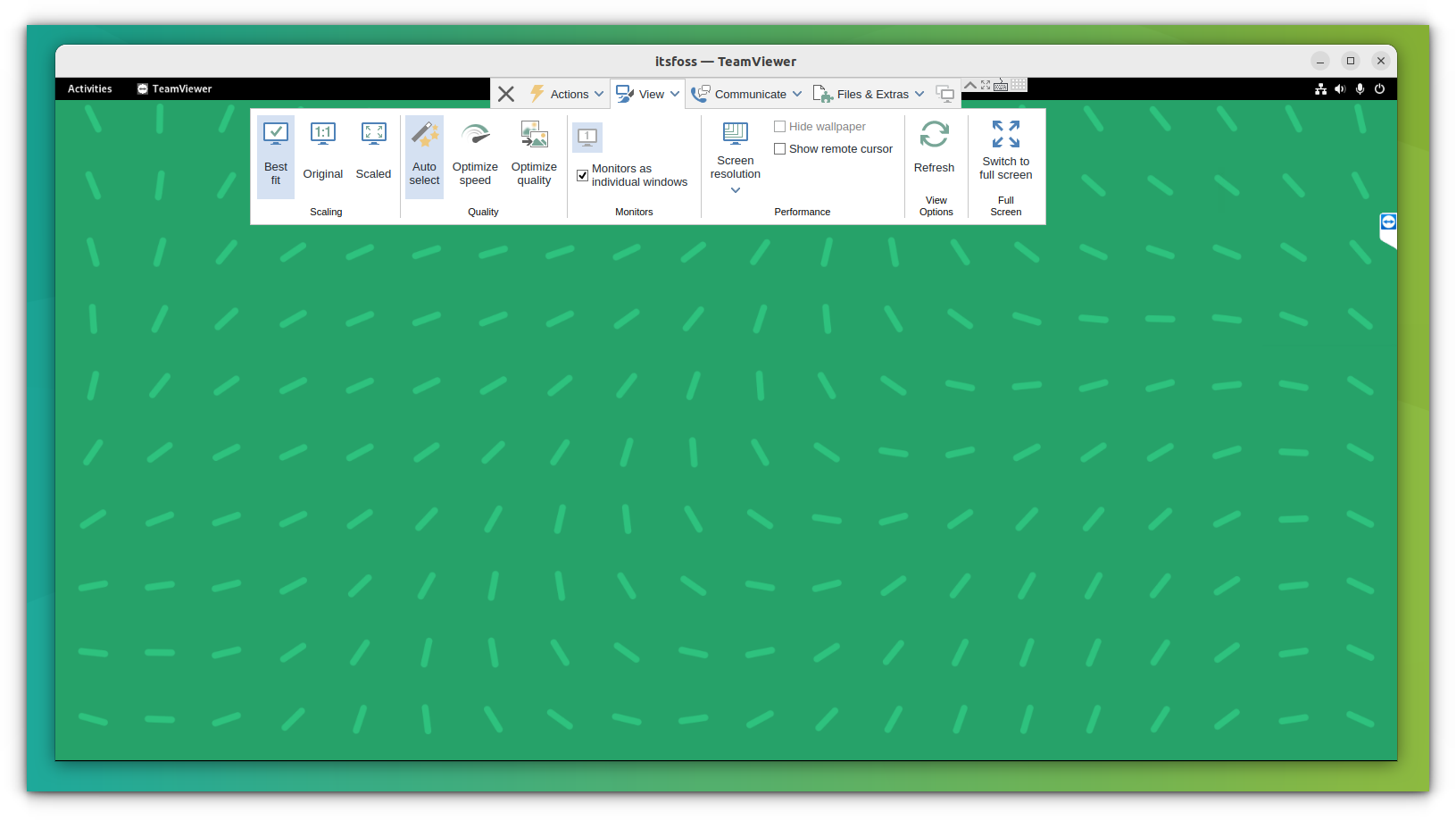Open the TeamViewer side panel tab

[x=1388, y=228]
